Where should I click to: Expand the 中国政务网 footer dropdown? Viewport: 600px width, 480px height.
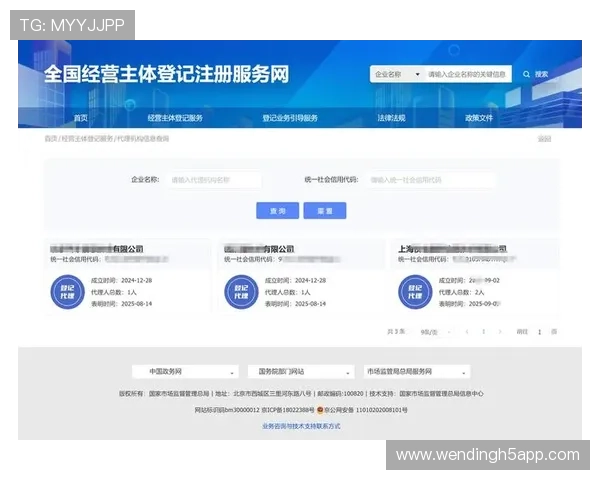coord(185,372)
